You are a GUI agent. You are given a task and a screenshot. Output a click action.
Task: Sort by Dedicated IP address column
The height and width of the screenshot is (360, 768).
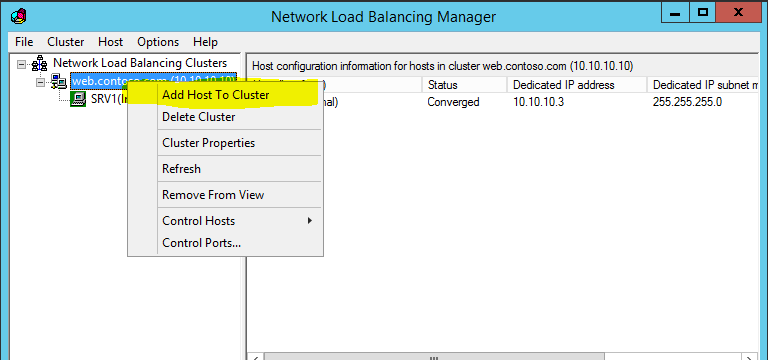[x=577, y=85]
